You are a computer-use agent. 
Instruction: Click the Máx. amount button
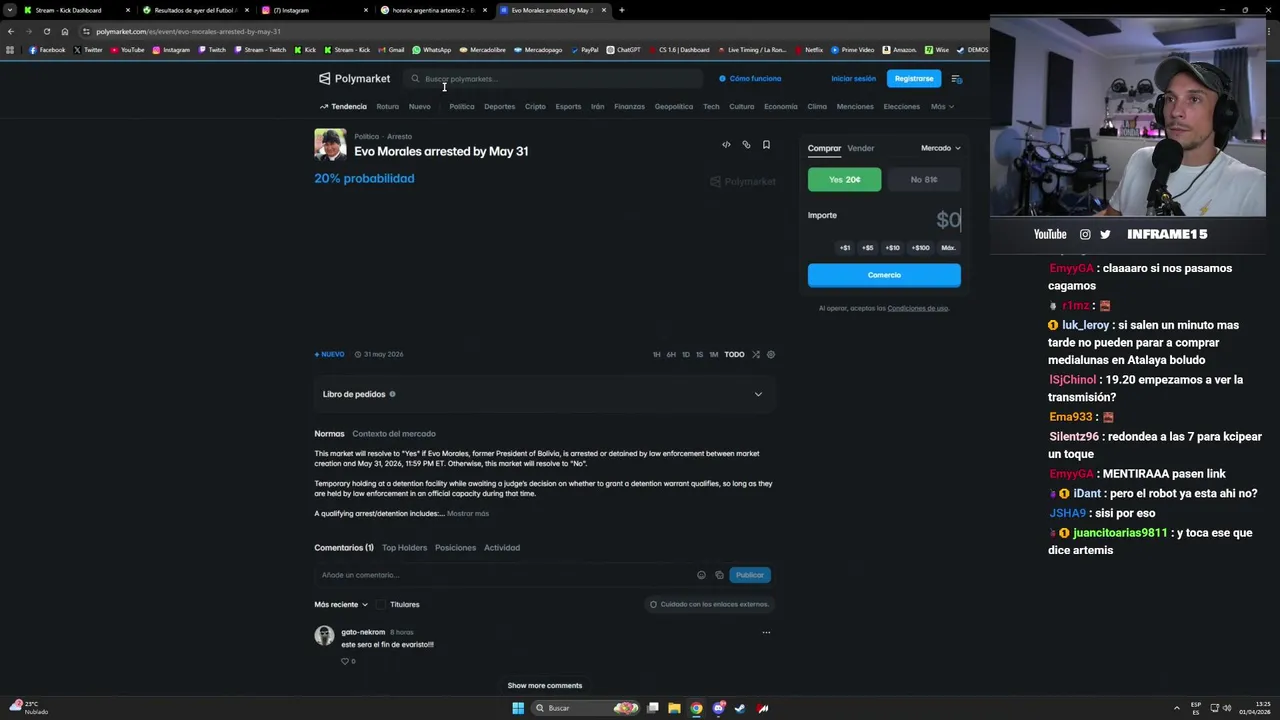coord(948,248)
